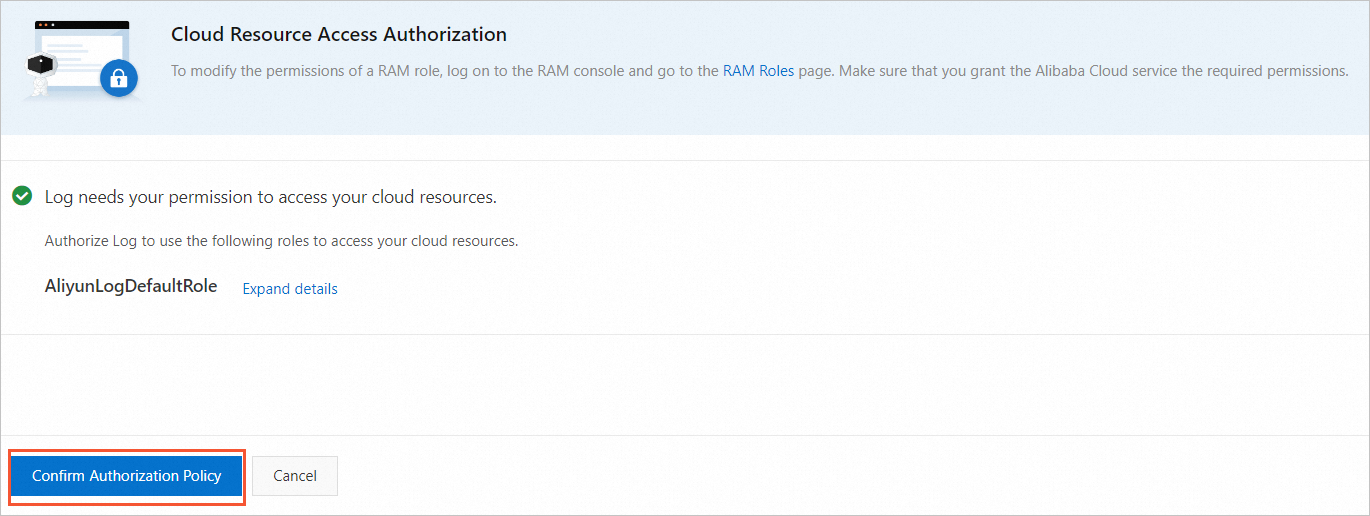
Task: Open the RAM Roles page link
Action: (758, 71)
